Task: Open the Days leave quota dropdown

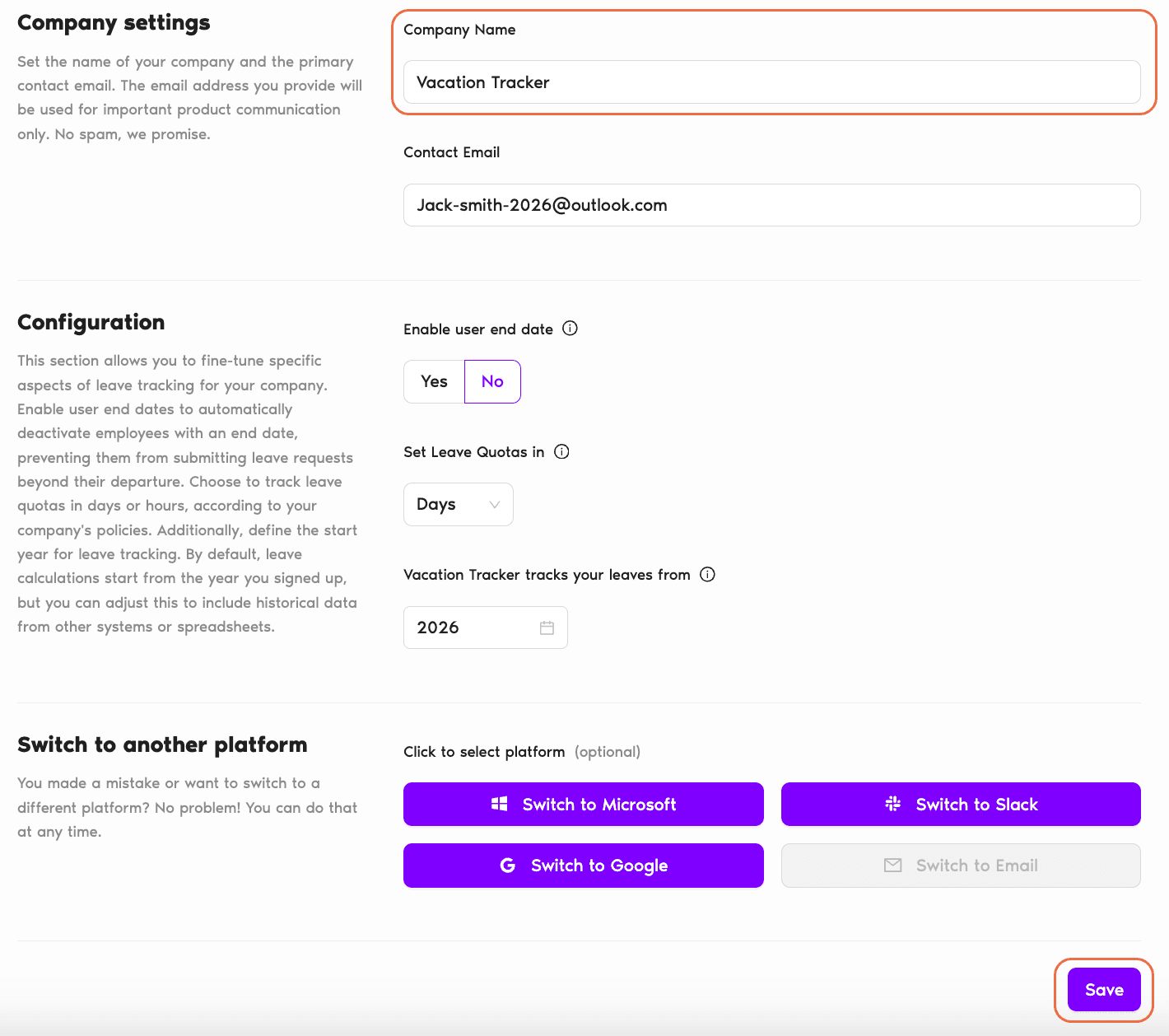Action: coord(459,504)
